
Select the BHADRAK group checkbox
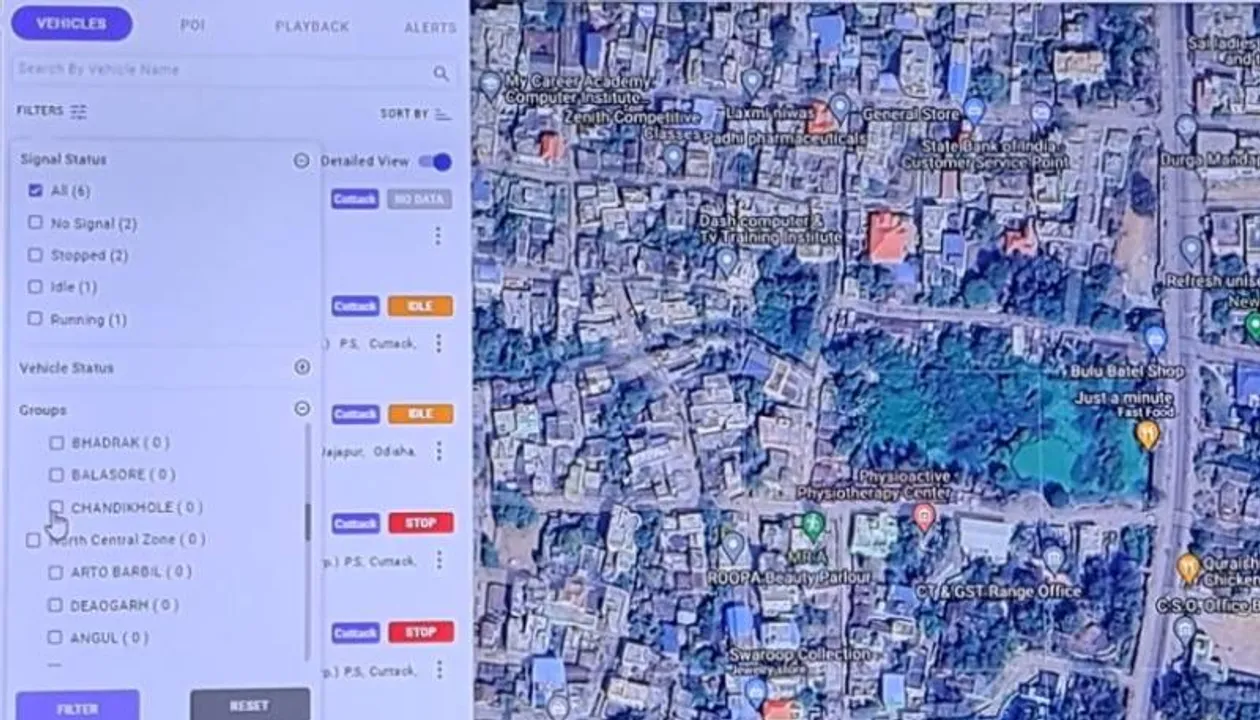tap(57, 442)
